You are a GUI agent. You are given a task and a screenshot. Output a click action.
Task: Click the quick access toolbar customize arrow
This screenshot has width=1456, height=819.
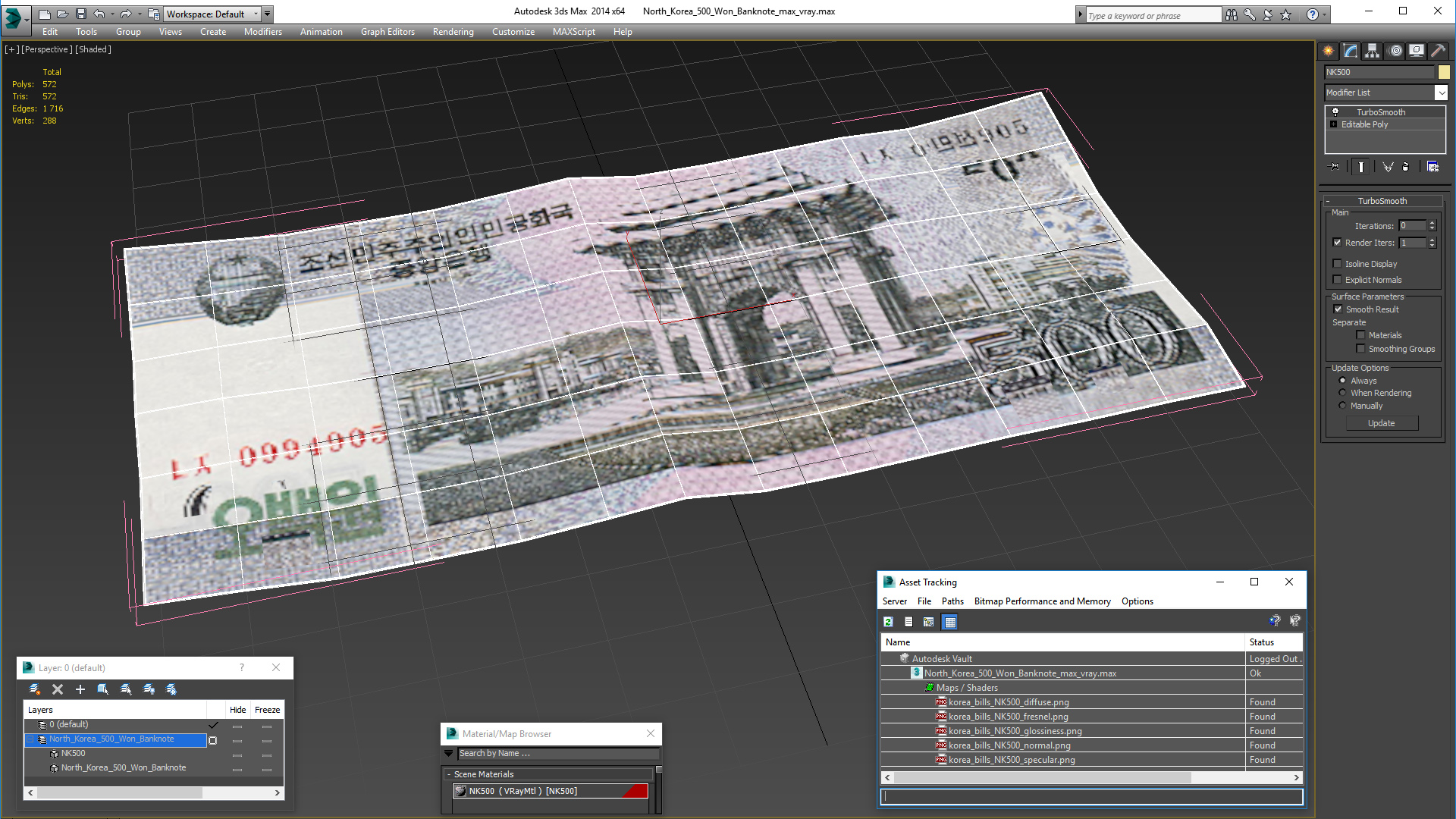tap(267, 14)
